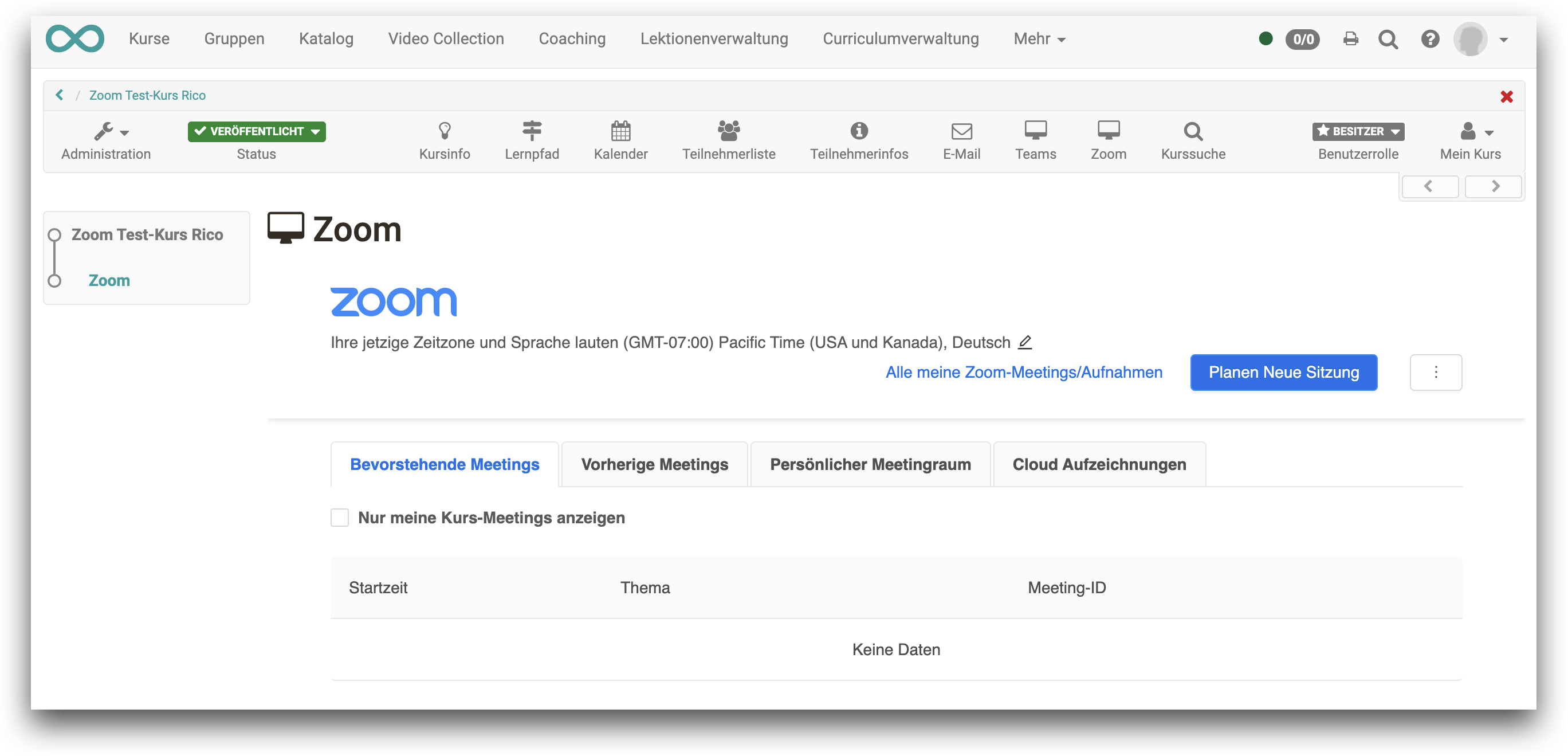The image size is (1568, 756).
Task: Expand the Benutzerrolle dropdown
Action: (1357, 131)
